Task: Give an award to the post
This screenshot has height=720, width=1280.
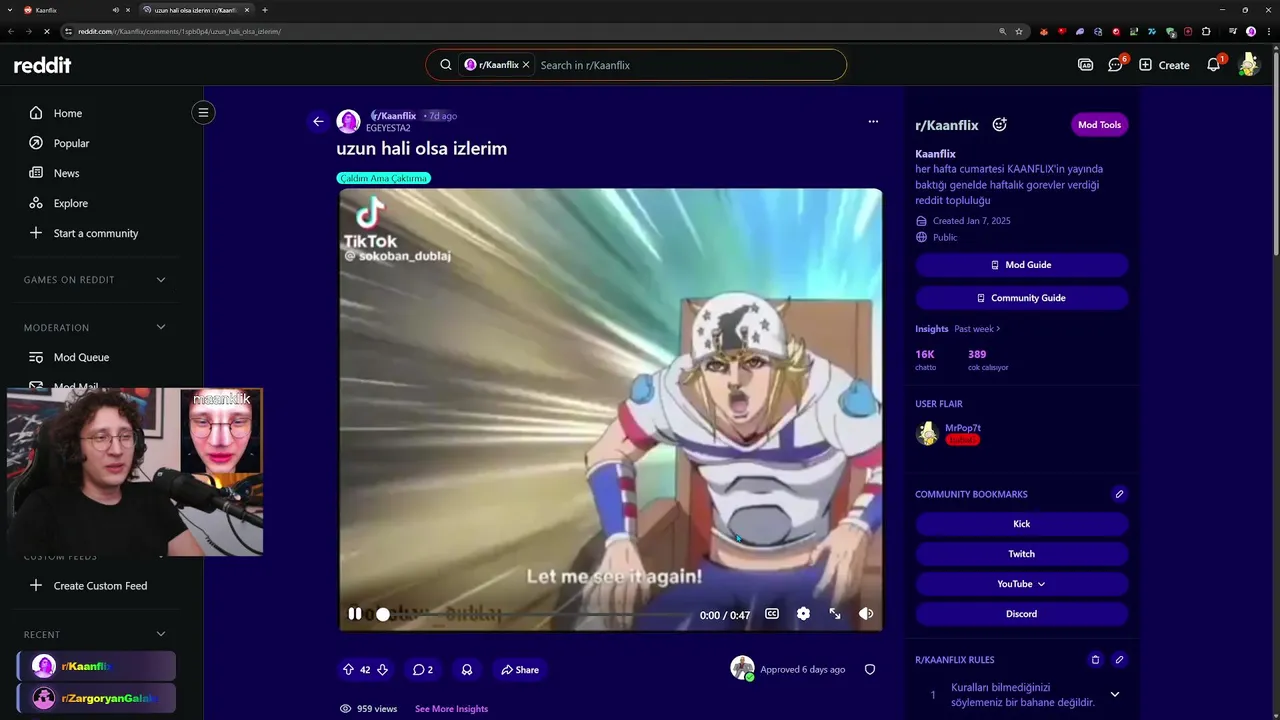Action: pos(467,670)
